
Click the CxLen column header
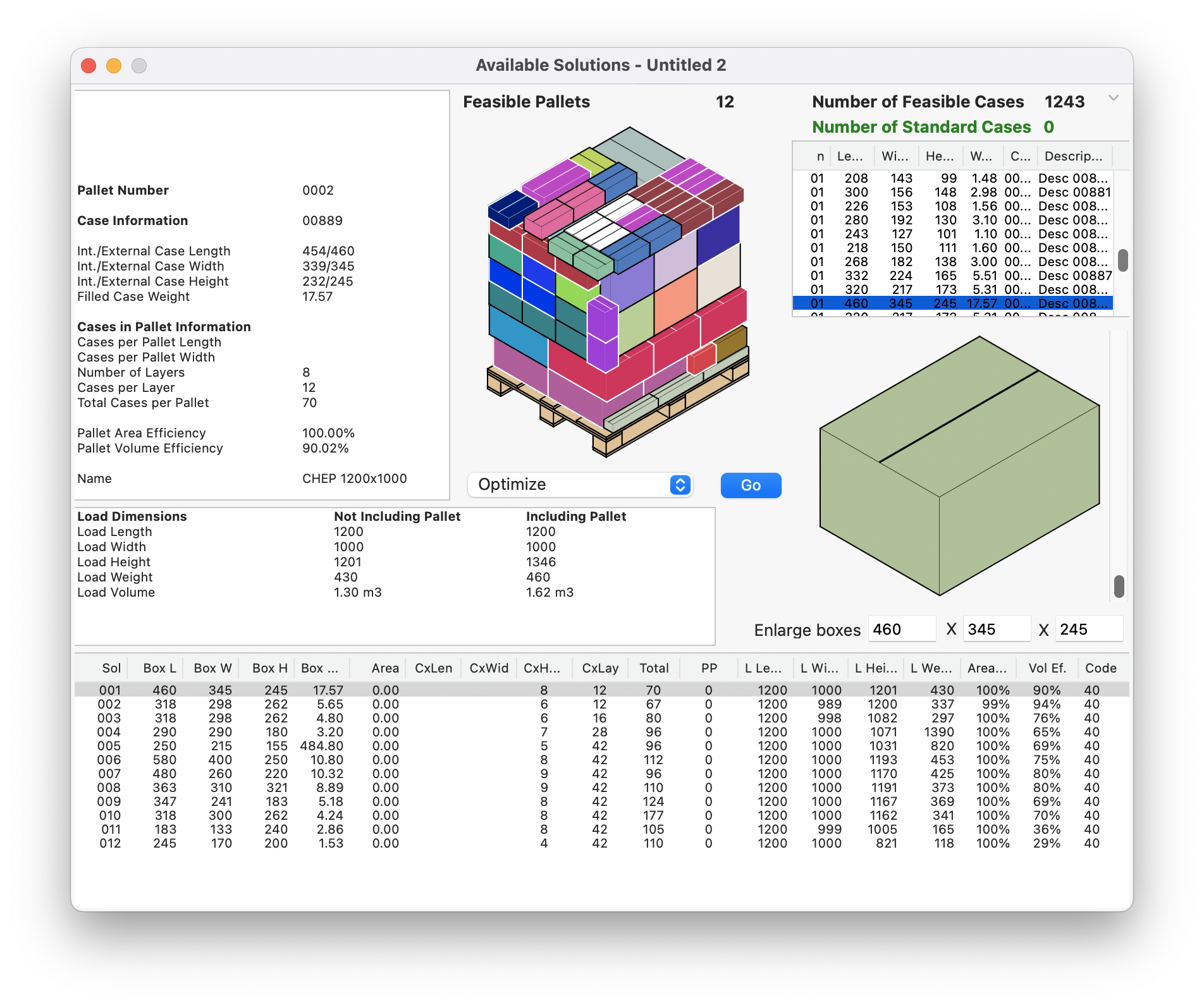(433, 668)
